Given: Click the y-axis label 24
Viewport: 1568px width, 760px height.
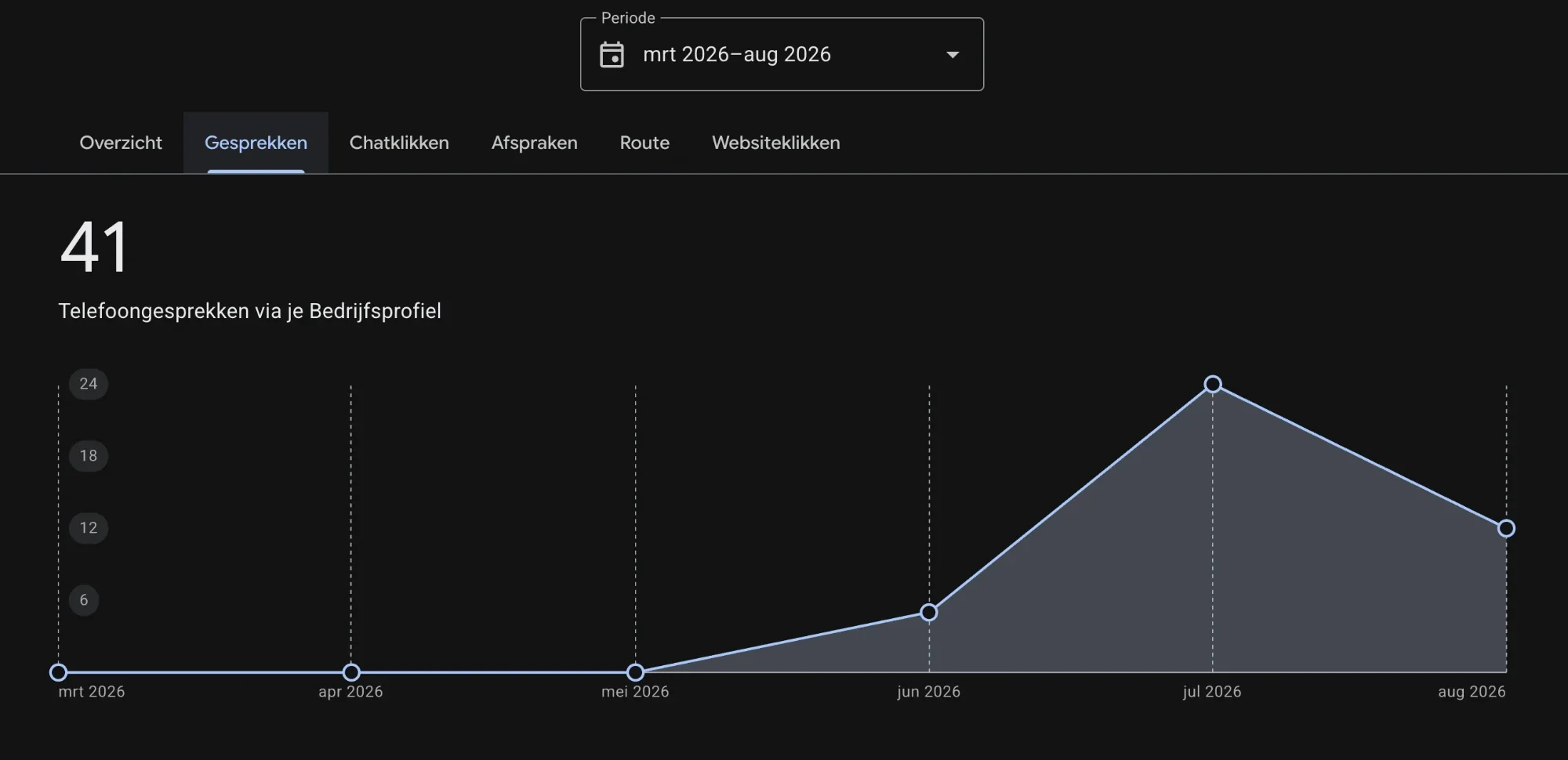Looking at the screenshot, I should 89,384.
